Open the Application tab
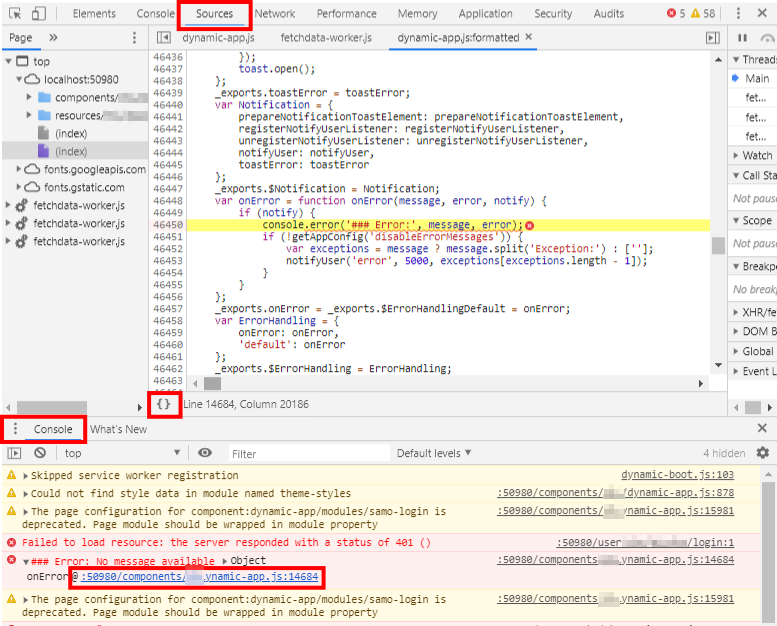Screen dimensions: 777x626 pyautogui.click(x=486, y=13)
